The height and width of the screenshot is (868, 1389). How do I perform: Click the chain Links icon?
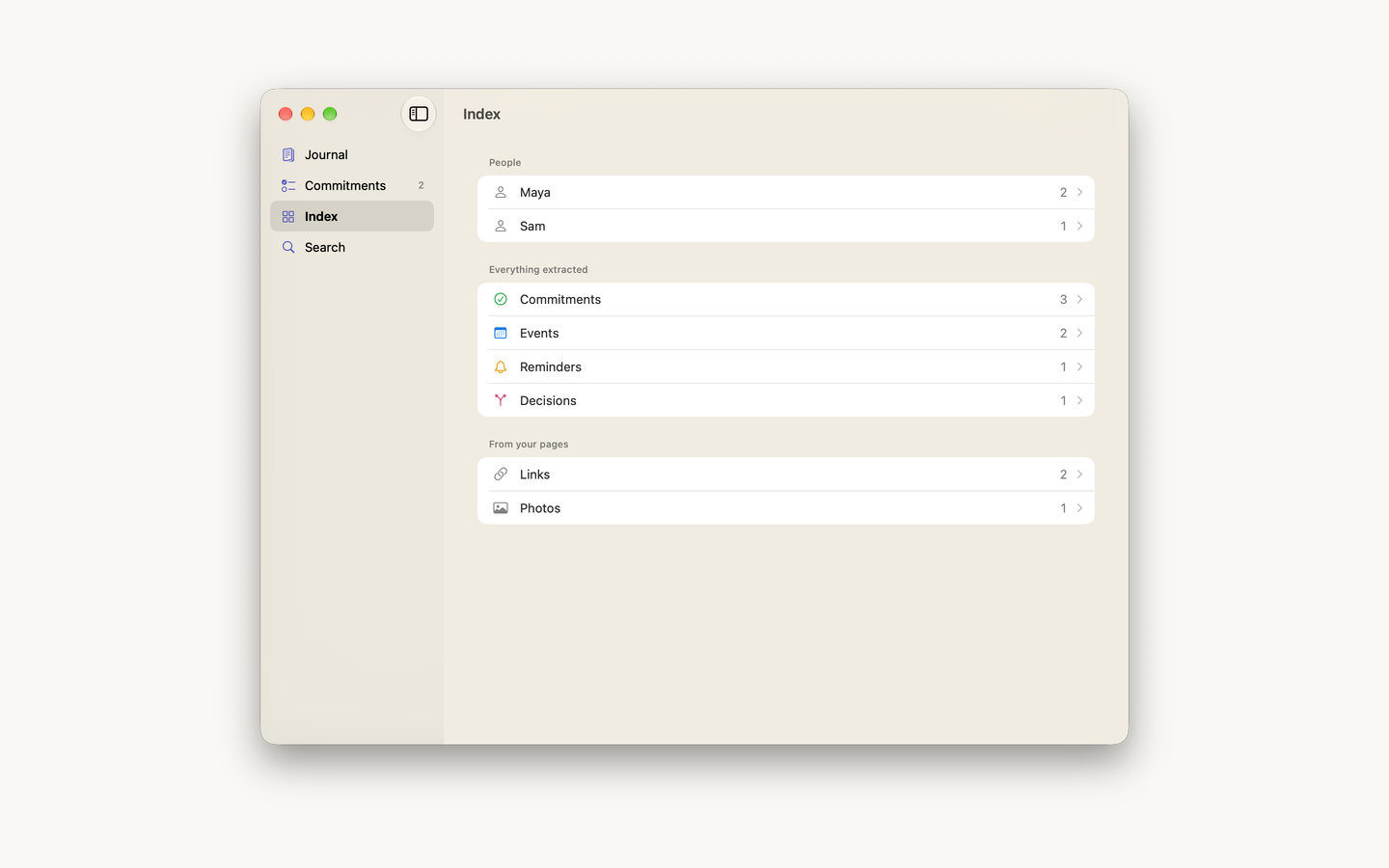[501, 475]
